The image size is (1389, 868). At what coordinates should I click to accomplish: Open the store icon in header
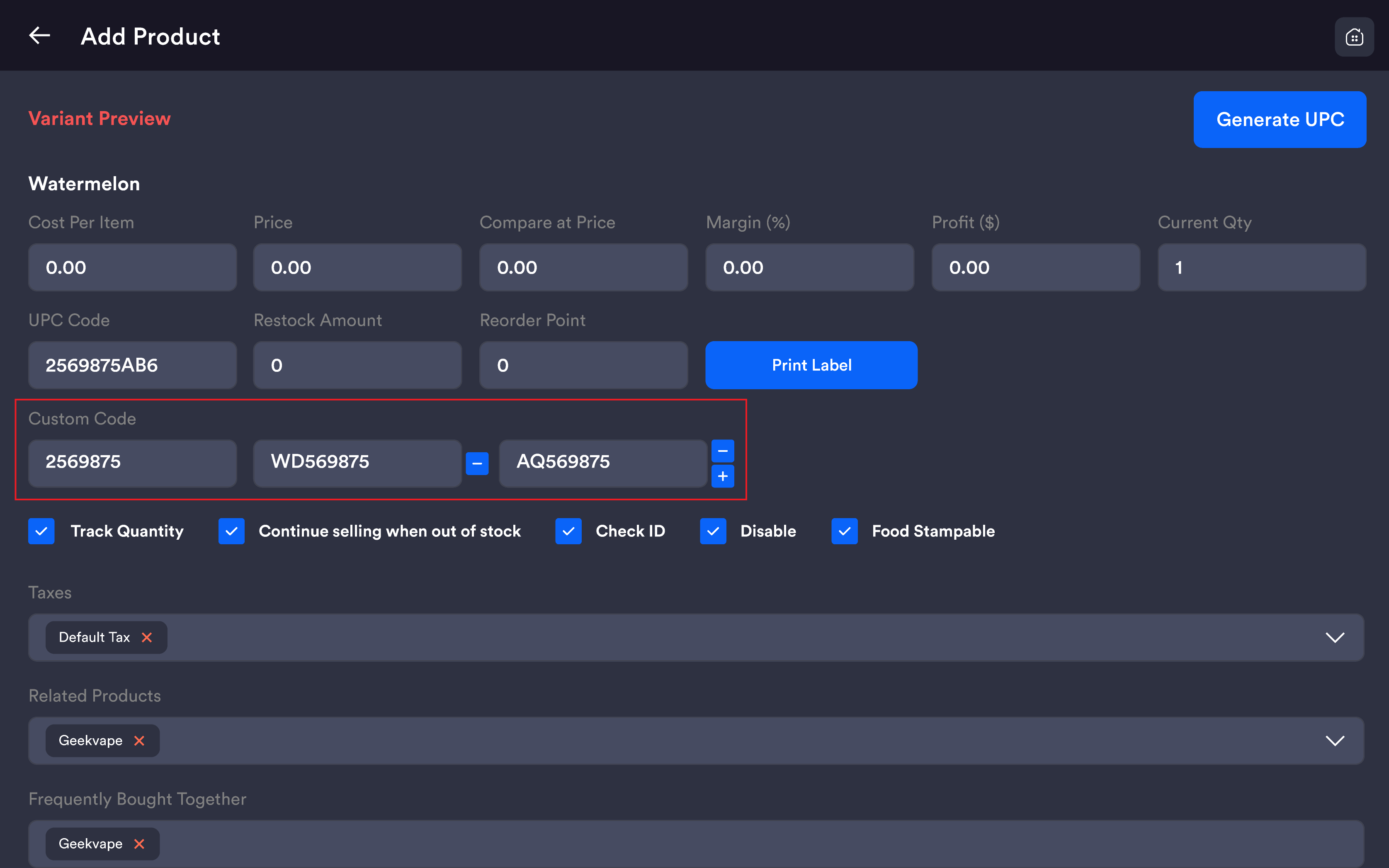tap(1354, 37)
